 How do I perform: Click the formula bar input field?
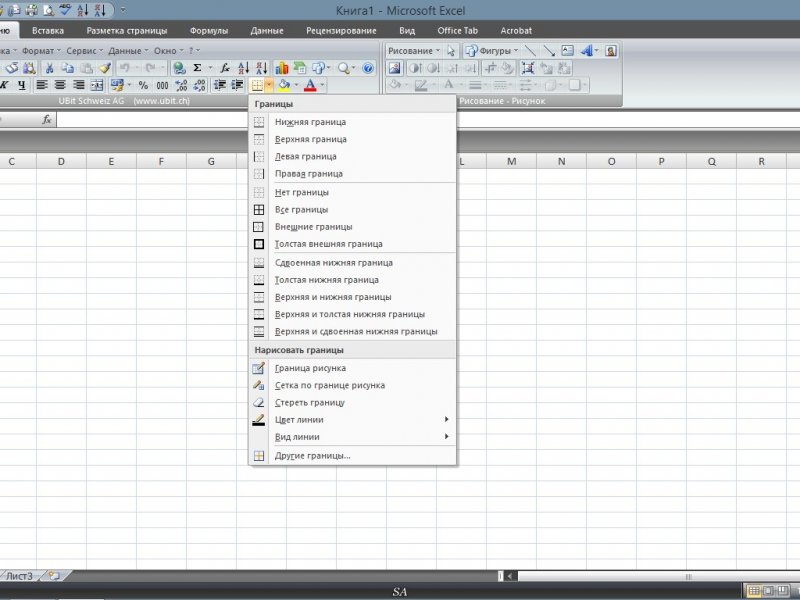pyautogui.click(x=428, y=119)
